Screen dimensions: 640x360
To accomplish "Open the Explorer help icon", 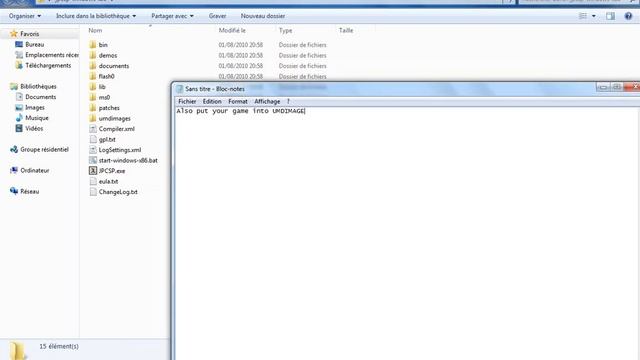I will point(628,16).
